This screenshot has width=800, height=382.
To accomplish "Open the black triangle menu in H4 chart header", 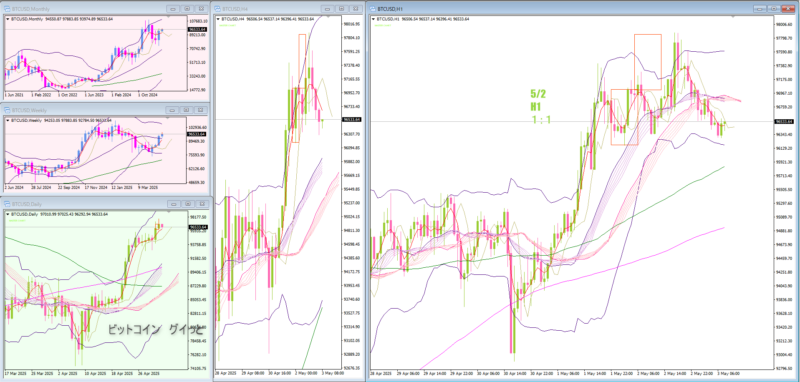I will 219,19.
